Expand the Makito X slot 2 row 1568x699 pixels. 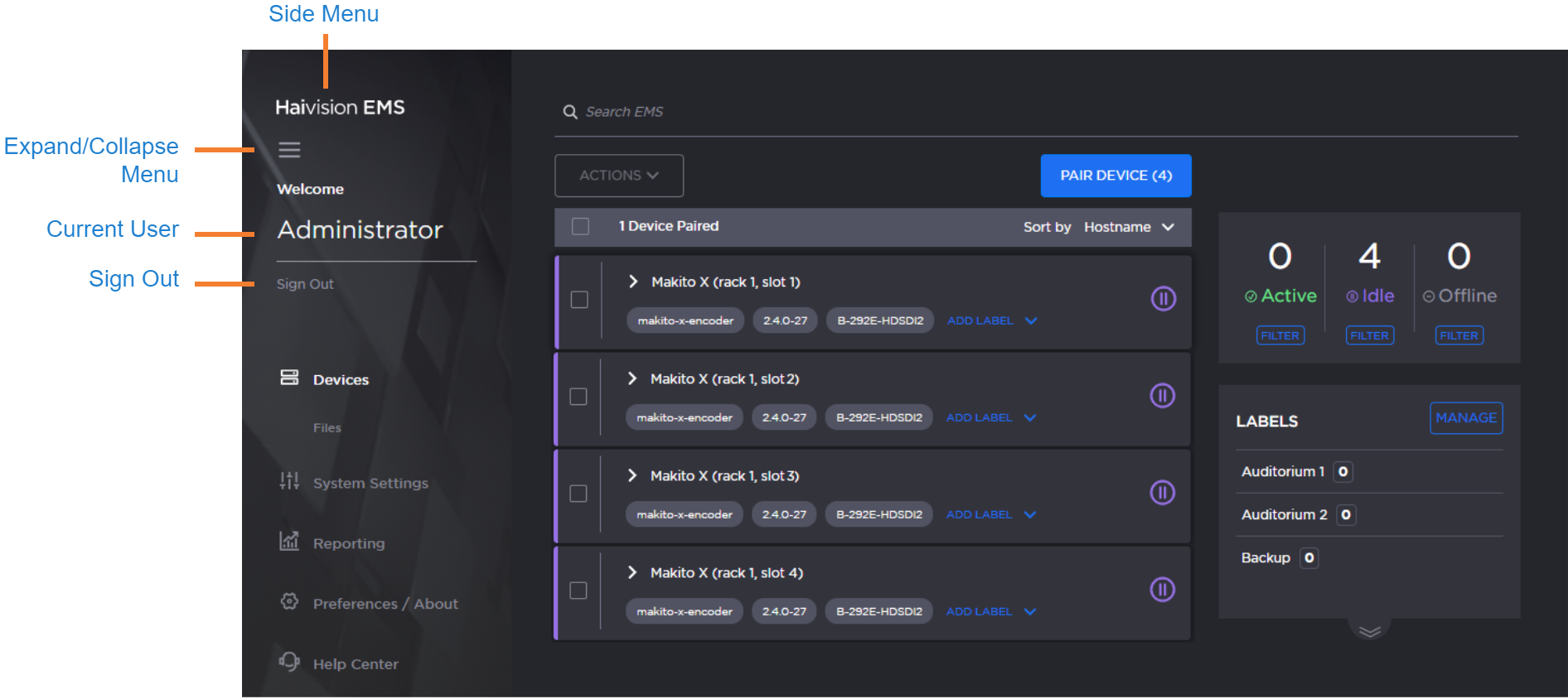click(632, 378)
